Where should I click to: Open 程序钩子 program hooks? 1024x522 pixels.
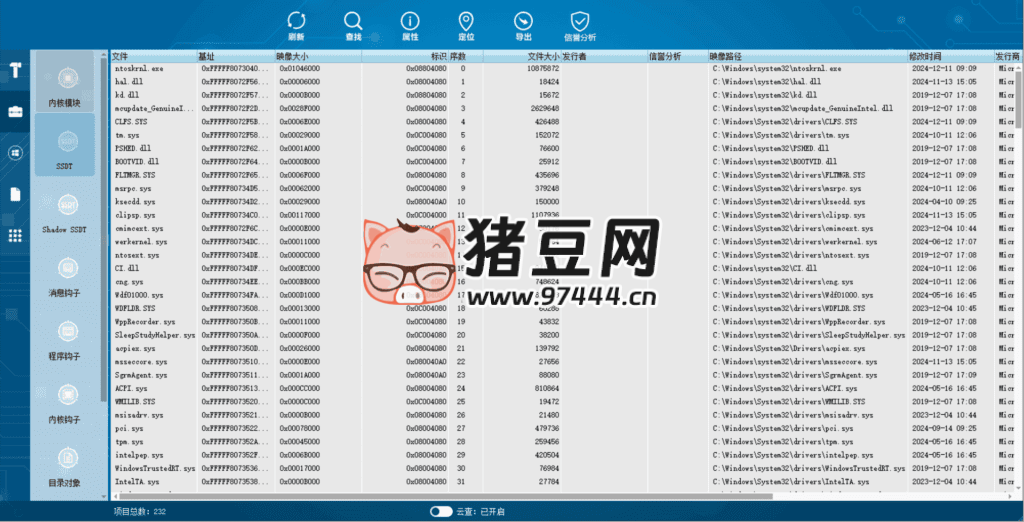65,340
